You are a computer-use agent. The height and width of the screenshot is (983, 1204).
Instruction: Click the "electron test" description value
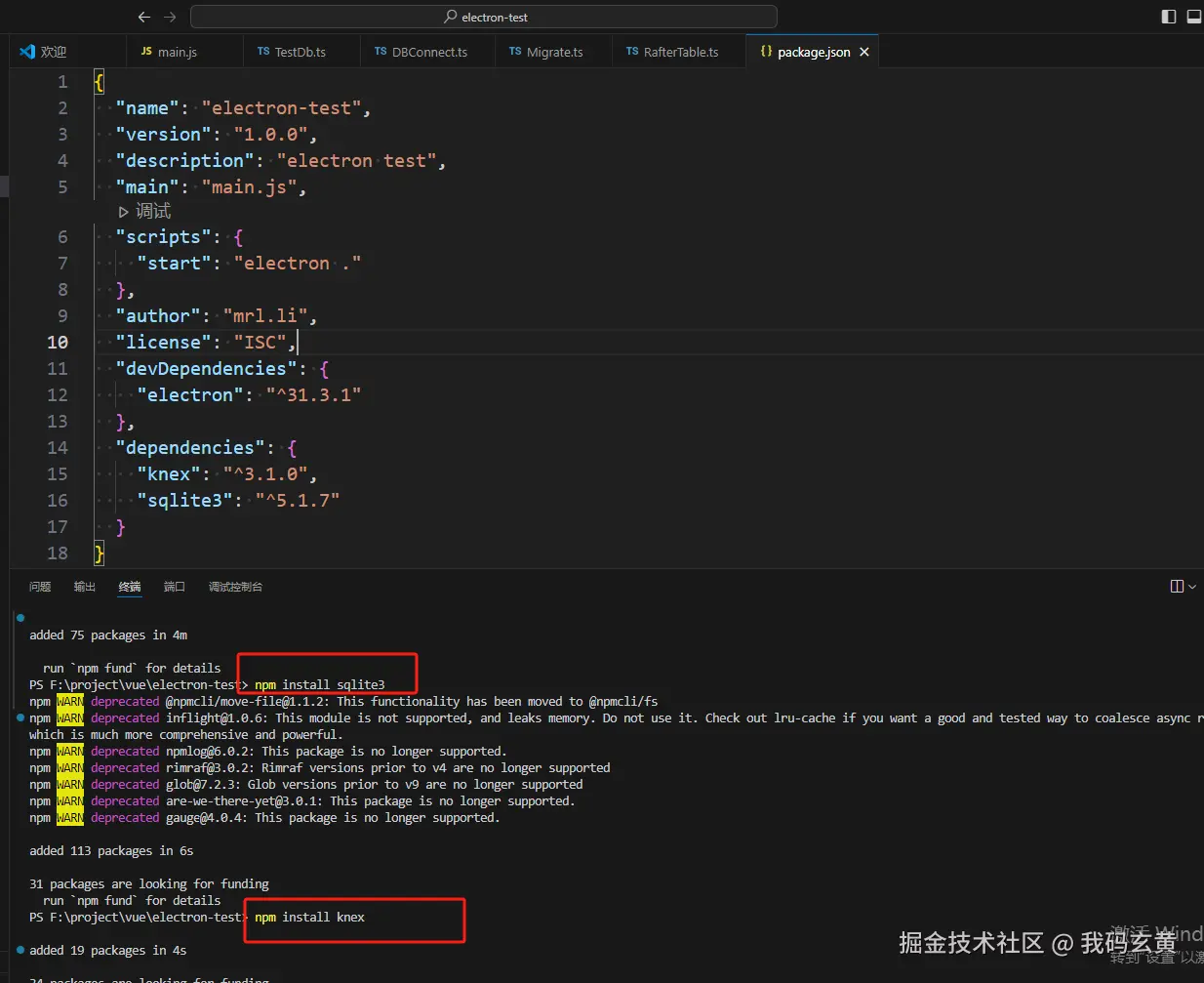(356, 161)
